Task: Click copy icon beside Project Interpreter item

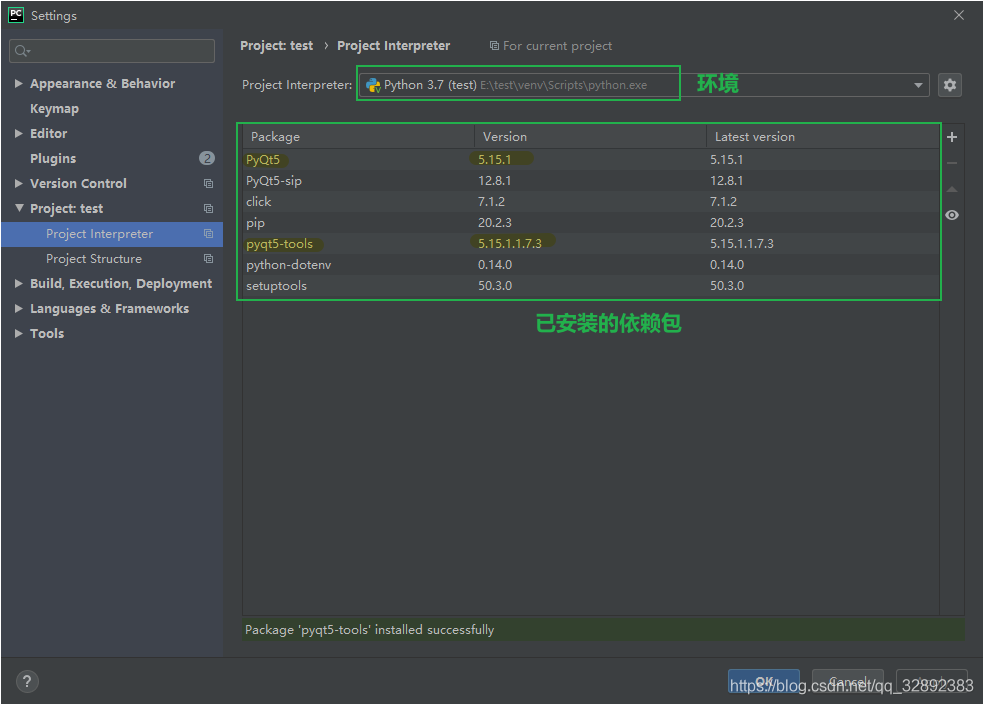Action: coord(208,234)
